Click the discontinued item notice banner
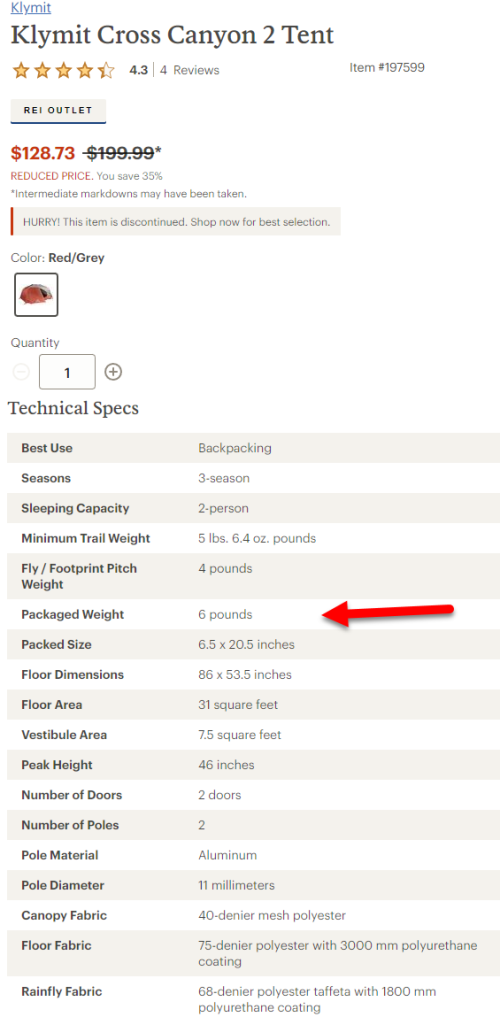 point(176,222)
